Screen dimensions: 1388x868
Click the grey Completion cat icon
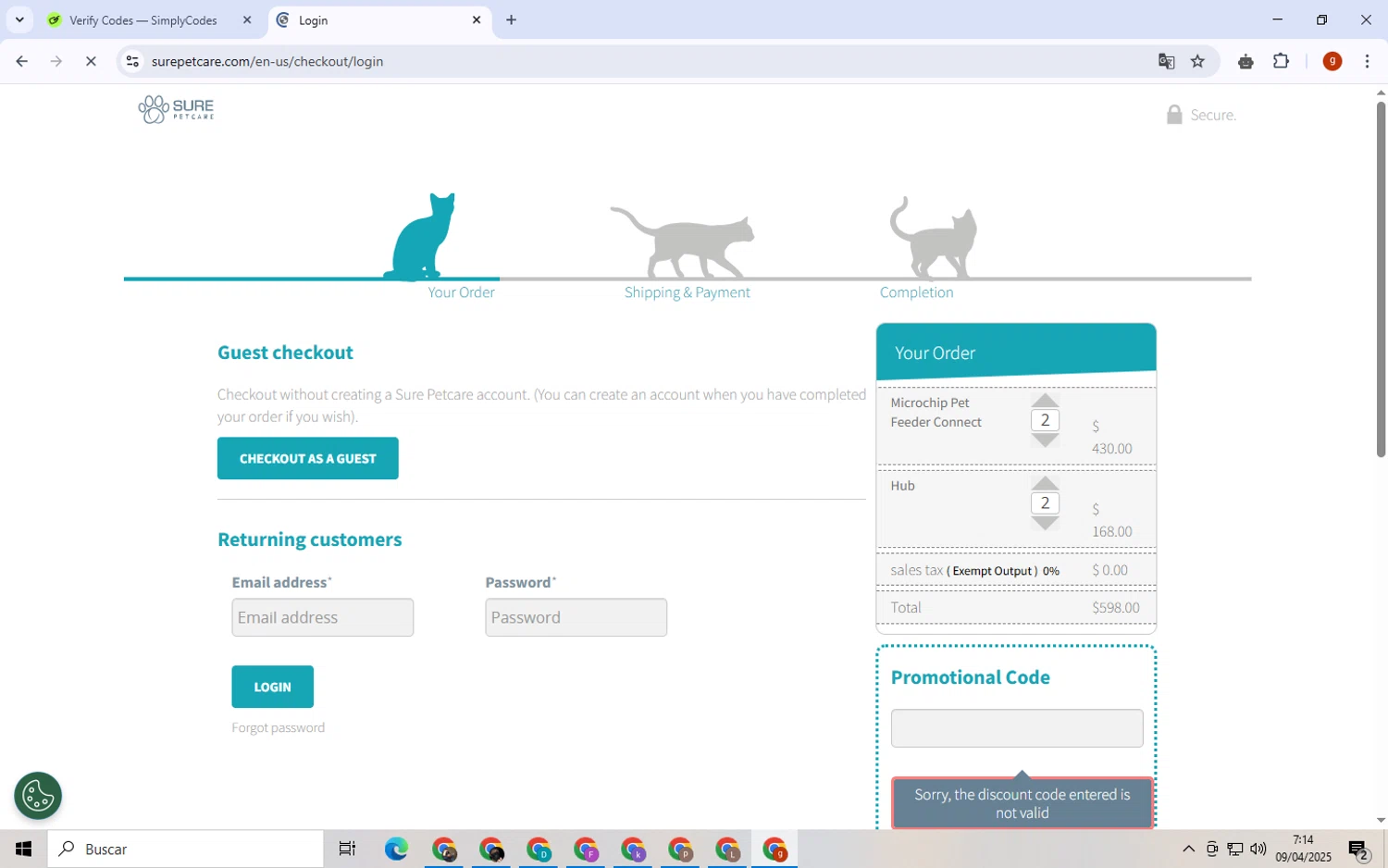933,237
